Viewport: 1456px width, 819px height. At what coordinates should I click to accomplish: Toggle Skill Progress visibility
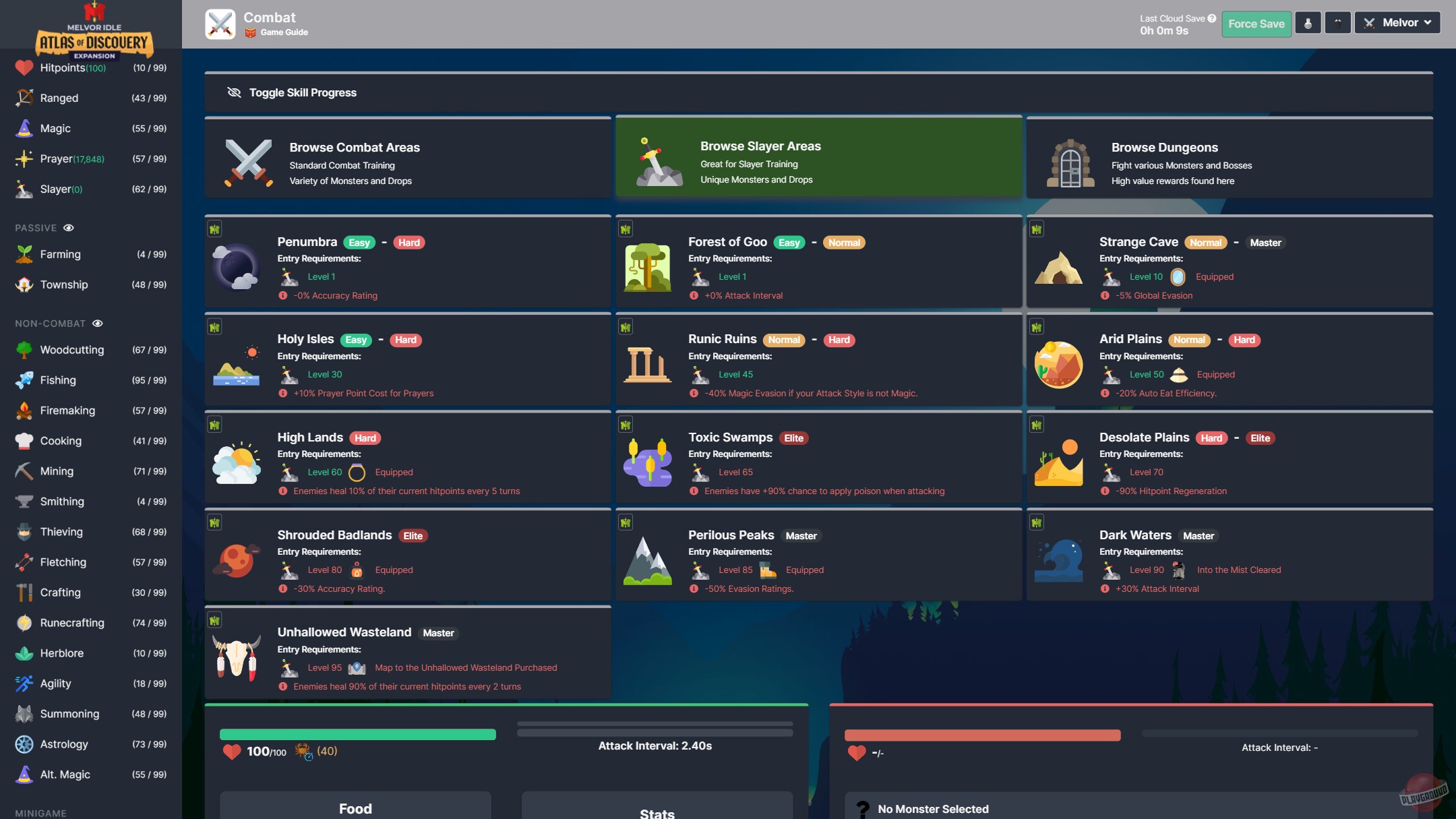click(x=301, y=92)
